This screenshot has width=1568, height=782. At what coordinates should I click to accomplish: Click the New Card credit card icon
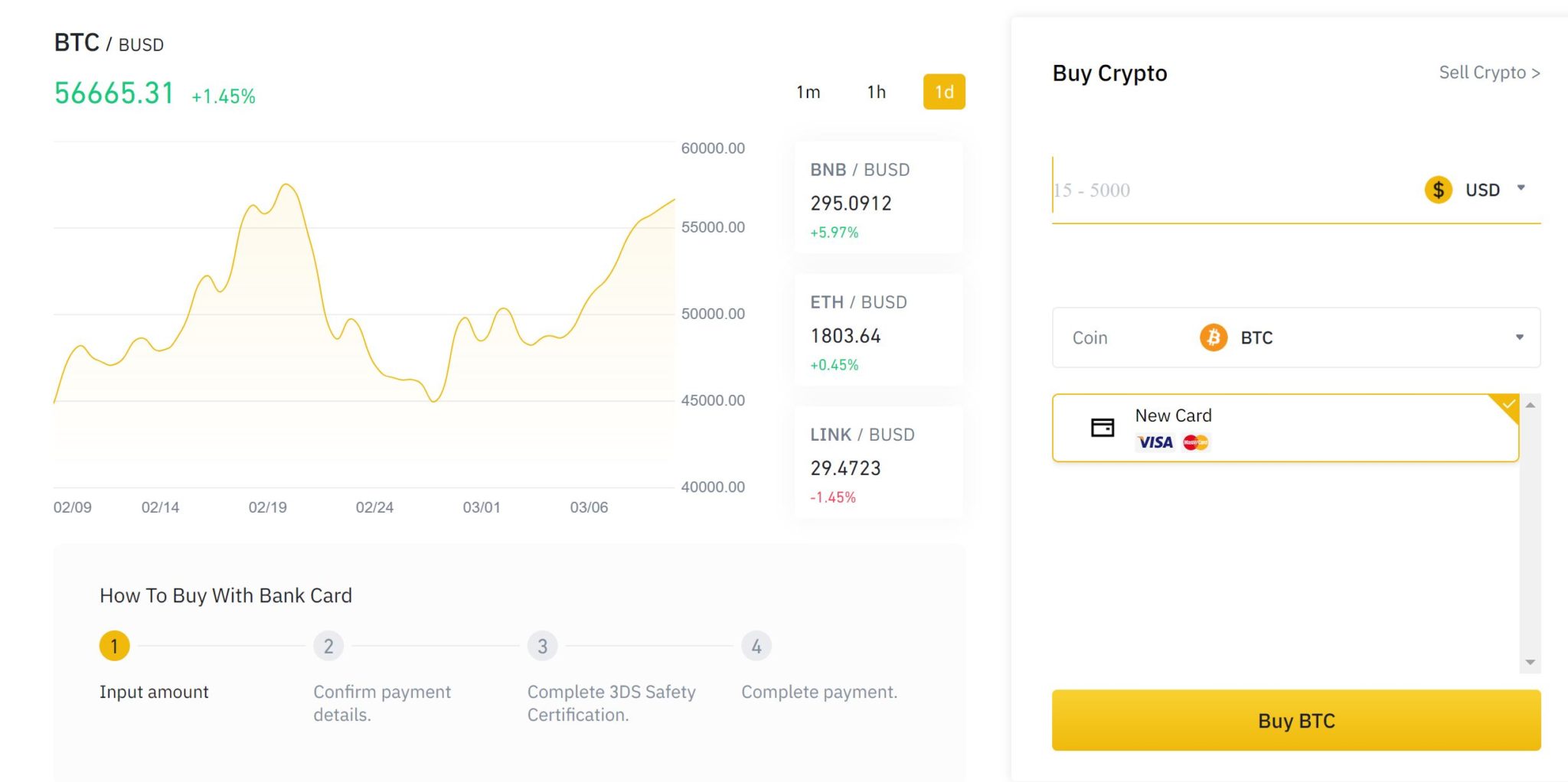click(1102, 428)
